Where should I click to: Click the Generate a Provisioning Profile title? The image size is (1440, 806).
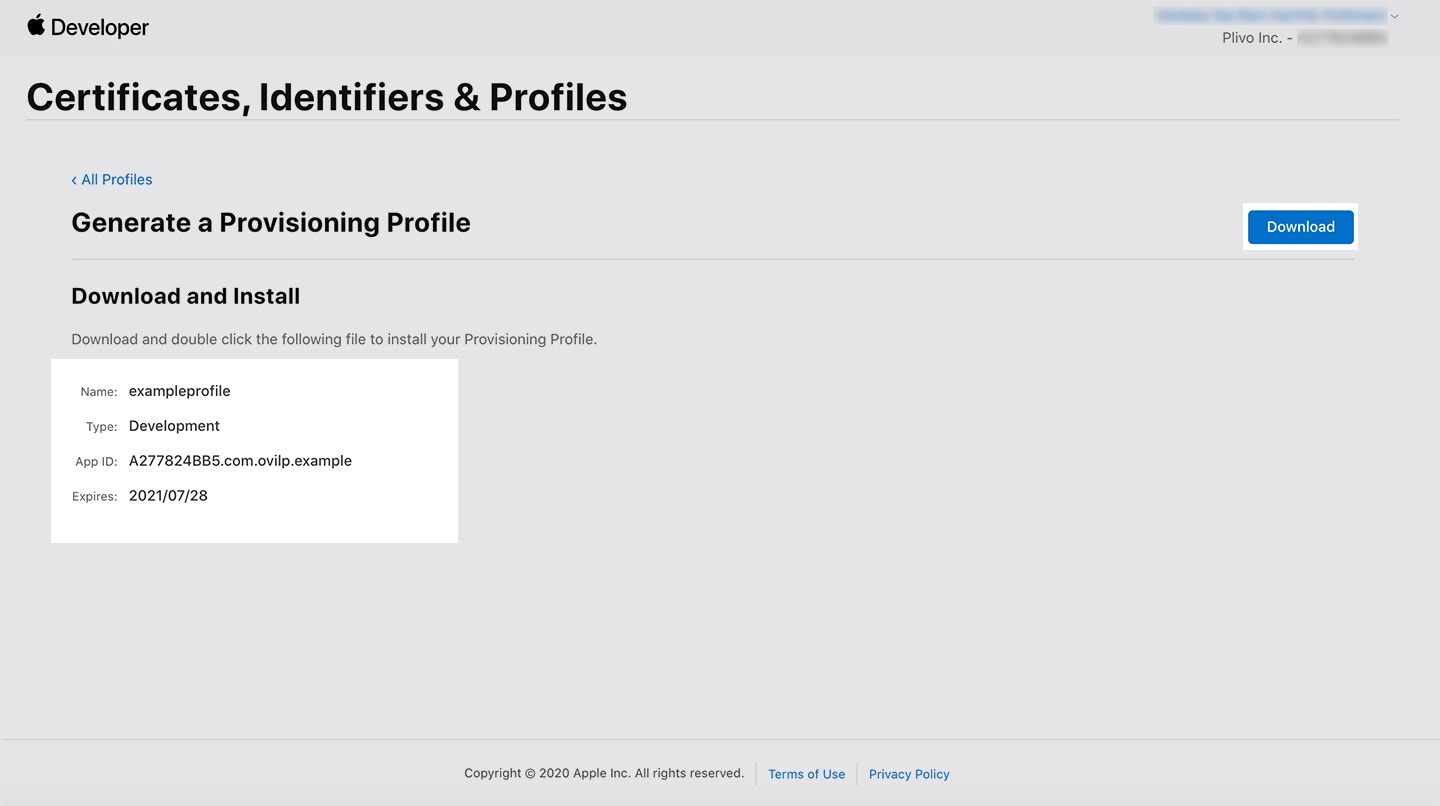point(271,223)
